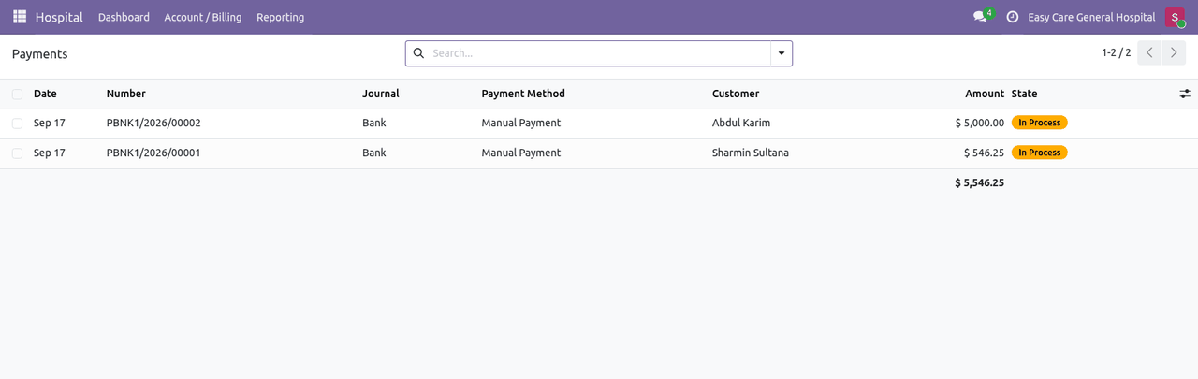Select all payments header checkbox
The height and width of the screenshot is (379, 1198).
tap(17, 94)
